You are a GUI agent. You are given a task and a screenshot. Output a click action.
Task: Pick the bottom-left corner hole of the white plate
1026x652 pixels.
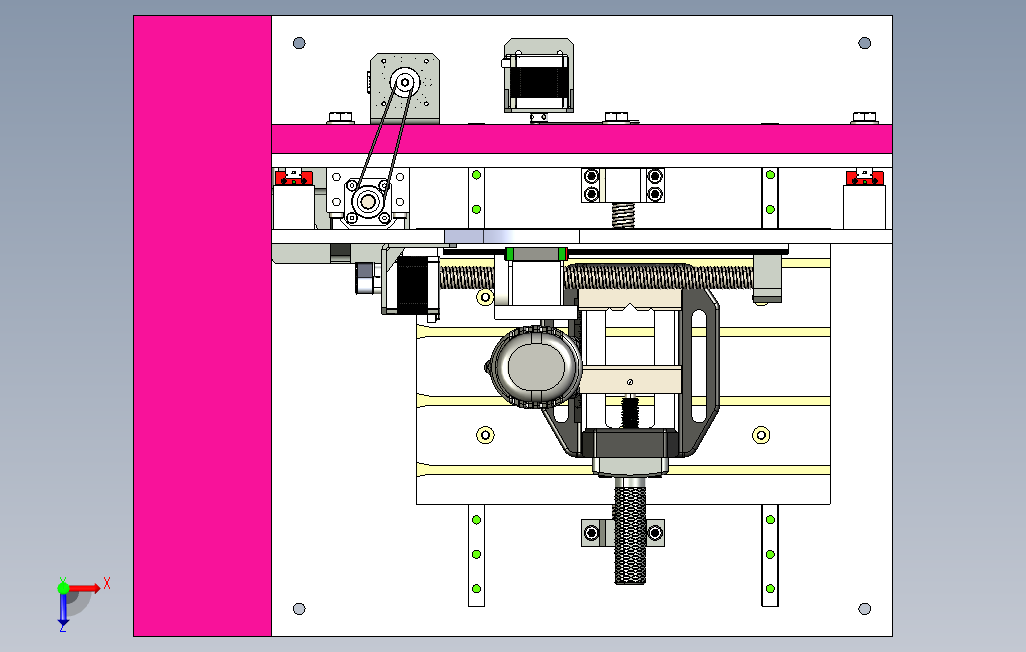coord(299,609)
